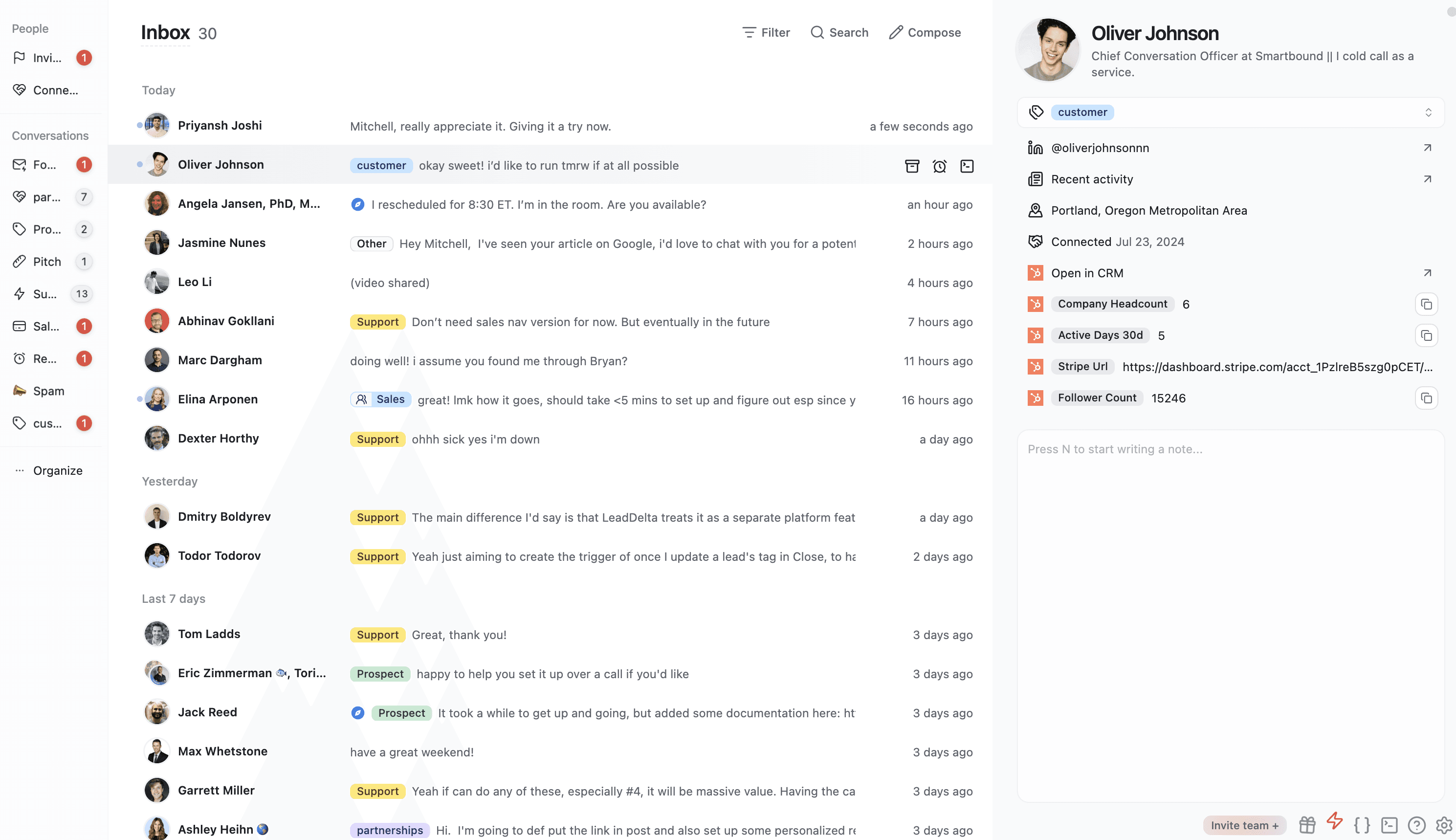The image size is (1456, 840).
Task: Click the terminal icon on Oliver Johnson row
Action: coord(967,166)
